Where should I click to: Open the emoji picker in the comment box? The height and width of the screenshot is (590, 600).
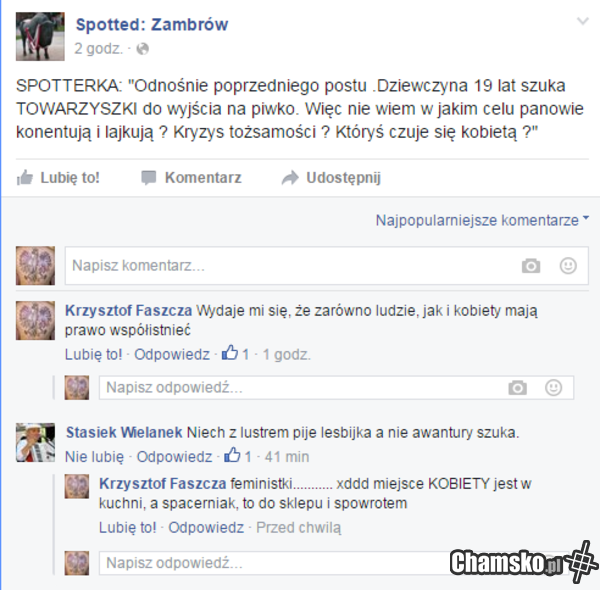[568, 266]
